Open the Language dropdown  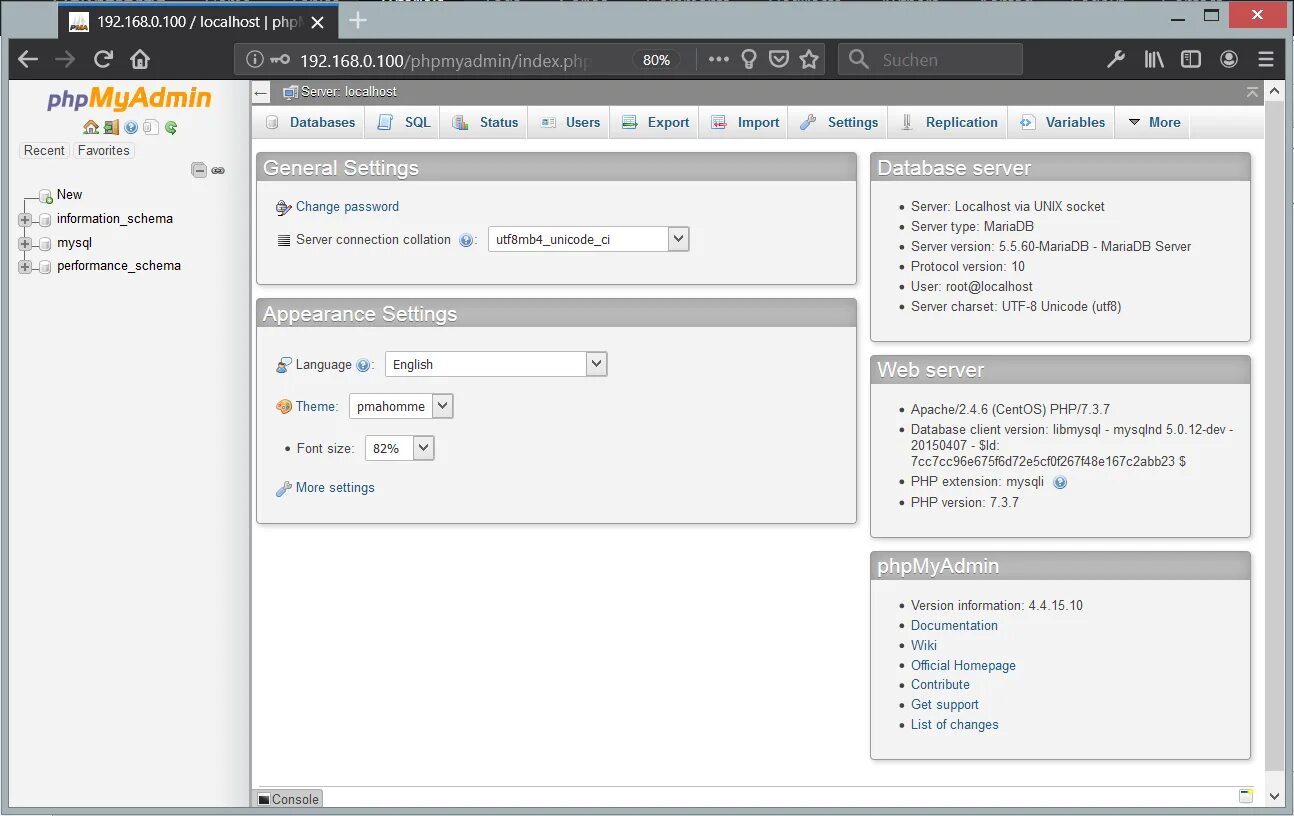(496, 365)
